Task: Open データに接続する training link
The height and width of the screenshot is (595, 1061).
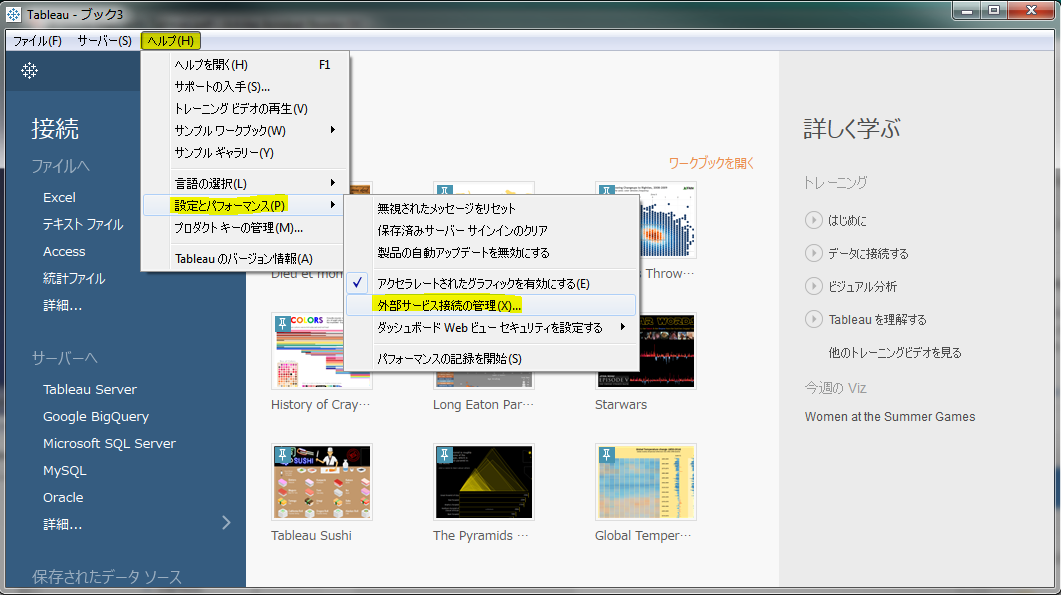Action: (868, 254)
